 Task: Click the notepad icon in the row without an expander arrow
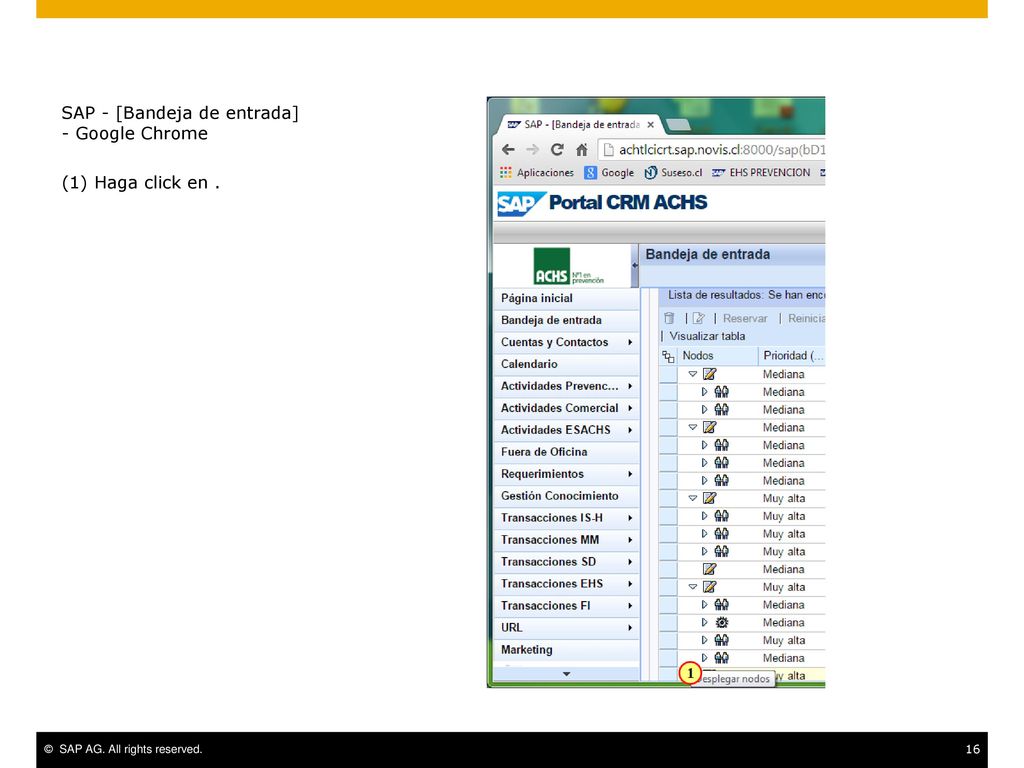click(x=709, y=569)
